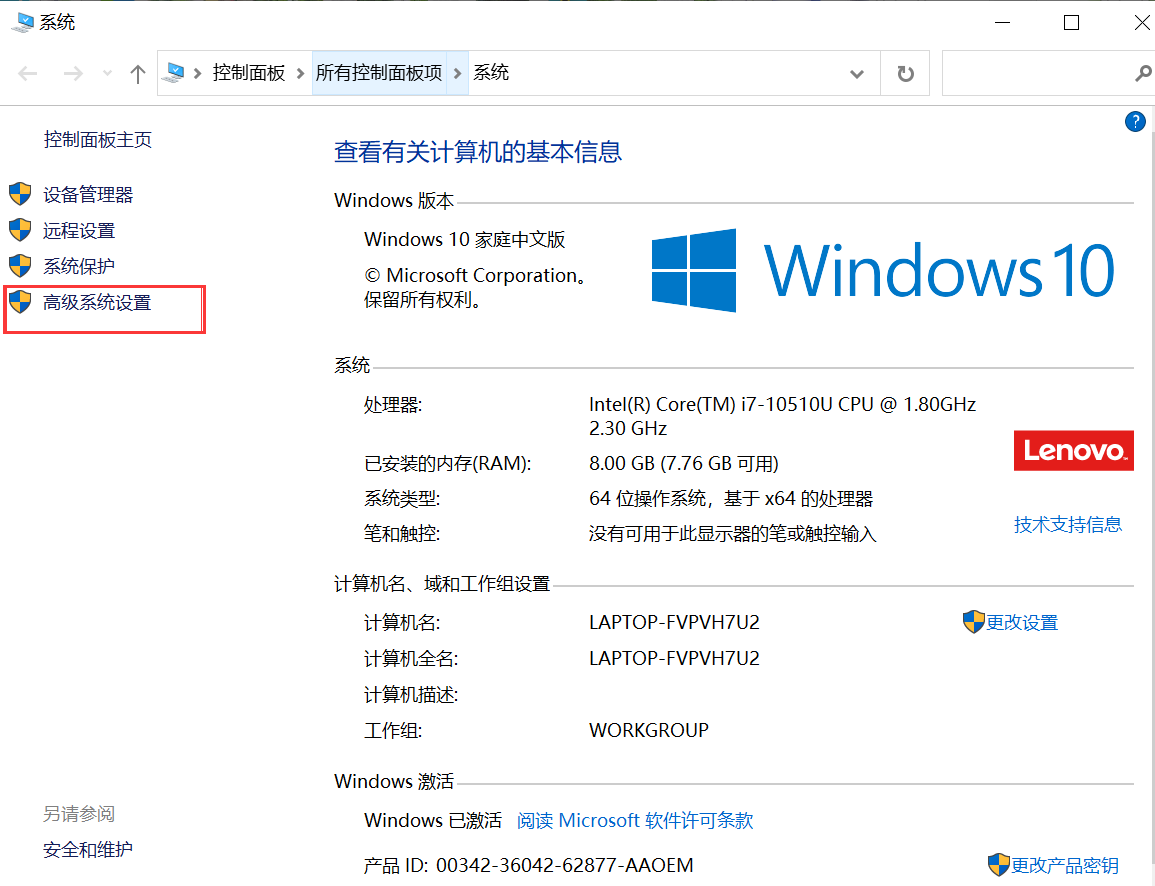This screenshot has width=1155, height=886.
Task: Select the RAM value 8.00 GB
Action: (622, 463)
